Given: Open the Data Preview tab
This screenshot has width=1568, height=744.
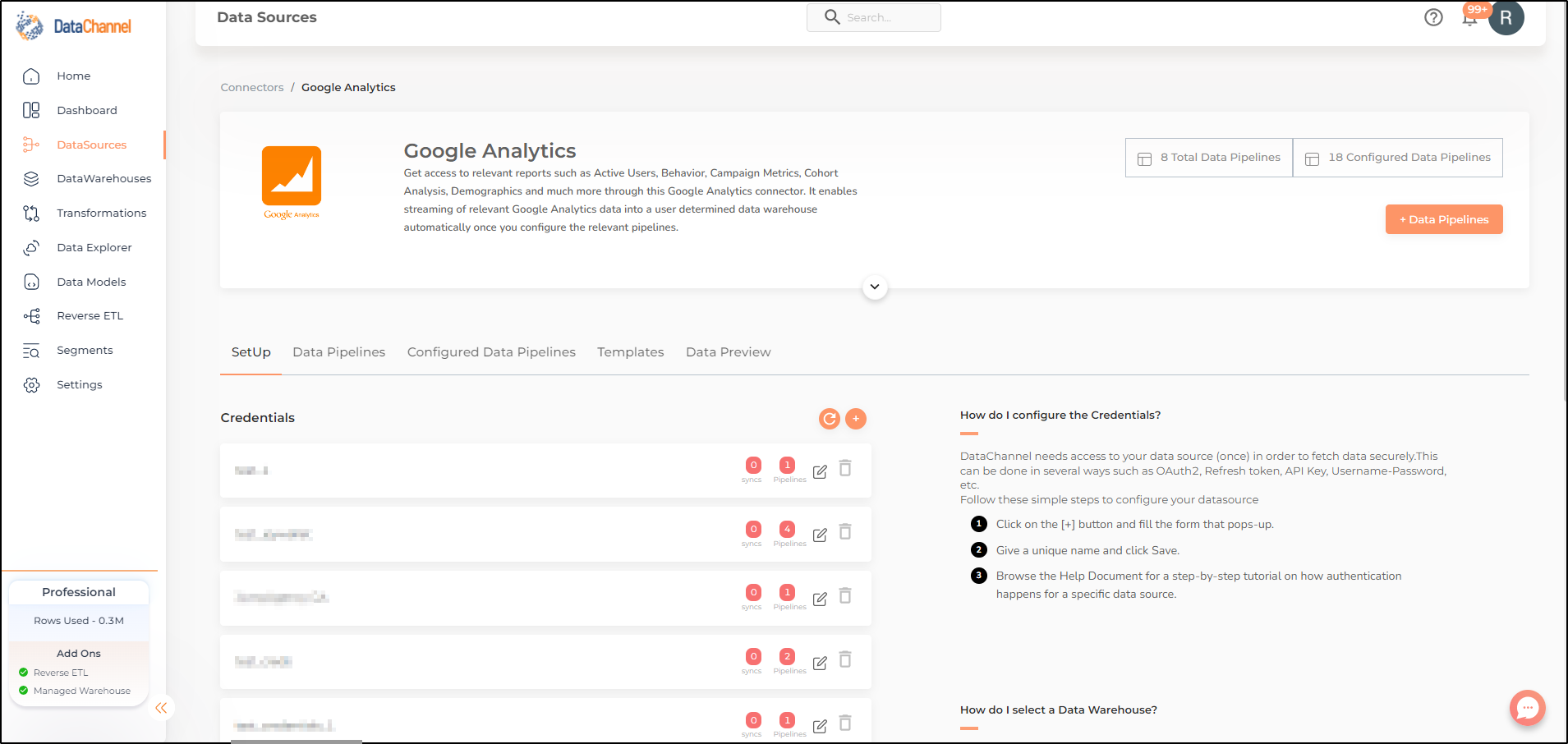Looking at the screenshot, I should click(x=728, y=352).
